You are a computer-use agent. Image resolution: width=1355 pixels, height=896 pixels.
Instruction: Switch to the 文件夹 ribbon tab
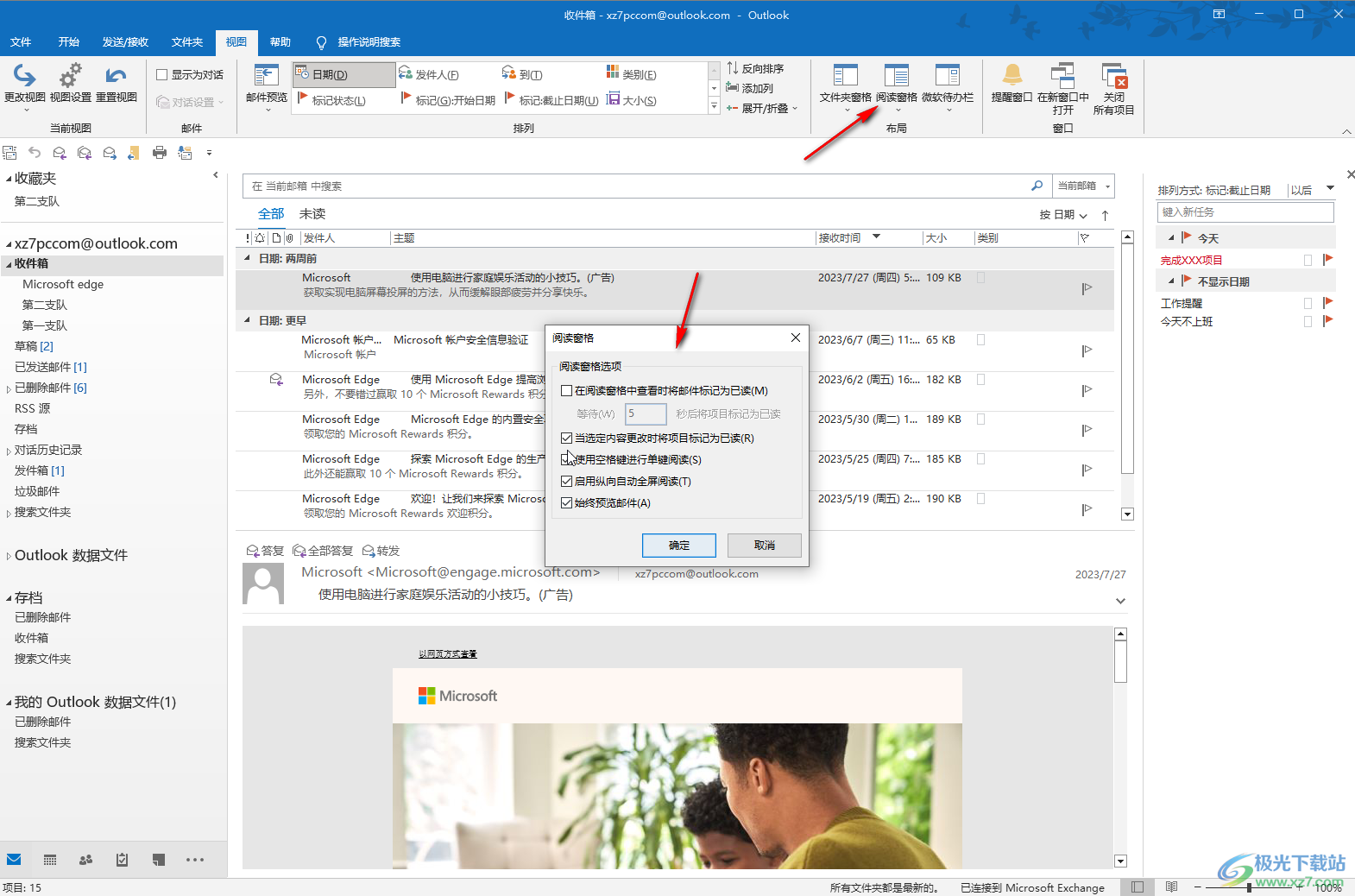(187, 41)
